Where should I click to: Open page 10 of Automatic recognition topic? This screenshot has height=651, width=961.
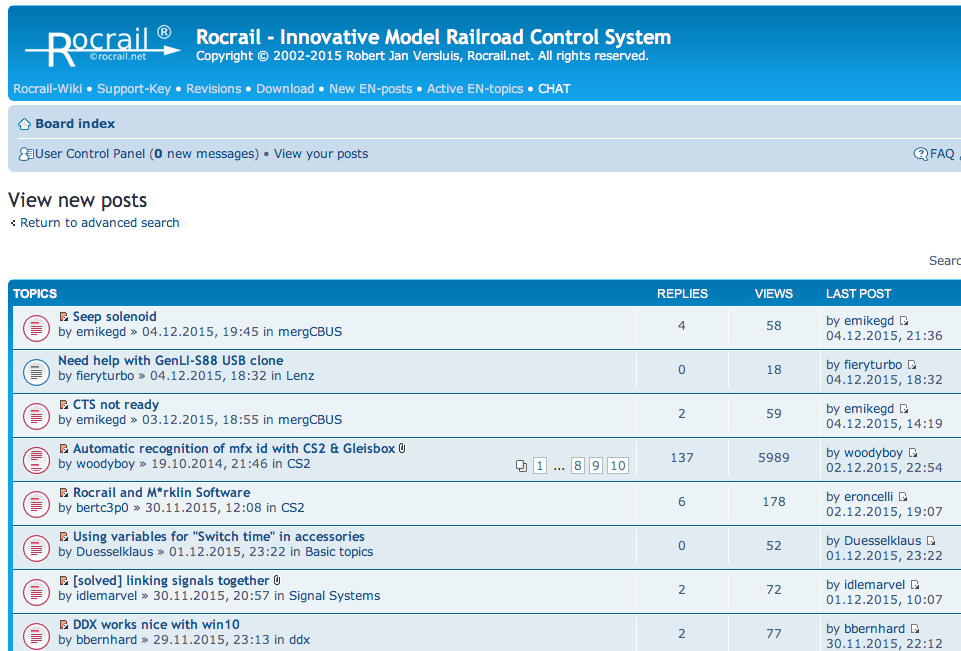618,466
